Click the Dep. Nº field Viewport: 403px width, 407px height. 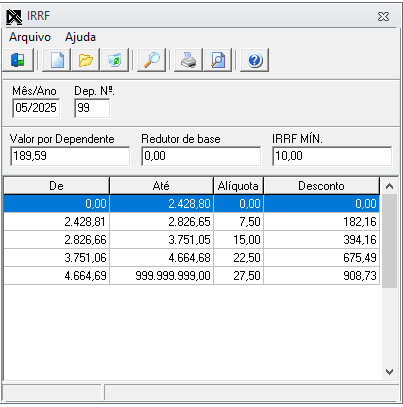(92, 108)
